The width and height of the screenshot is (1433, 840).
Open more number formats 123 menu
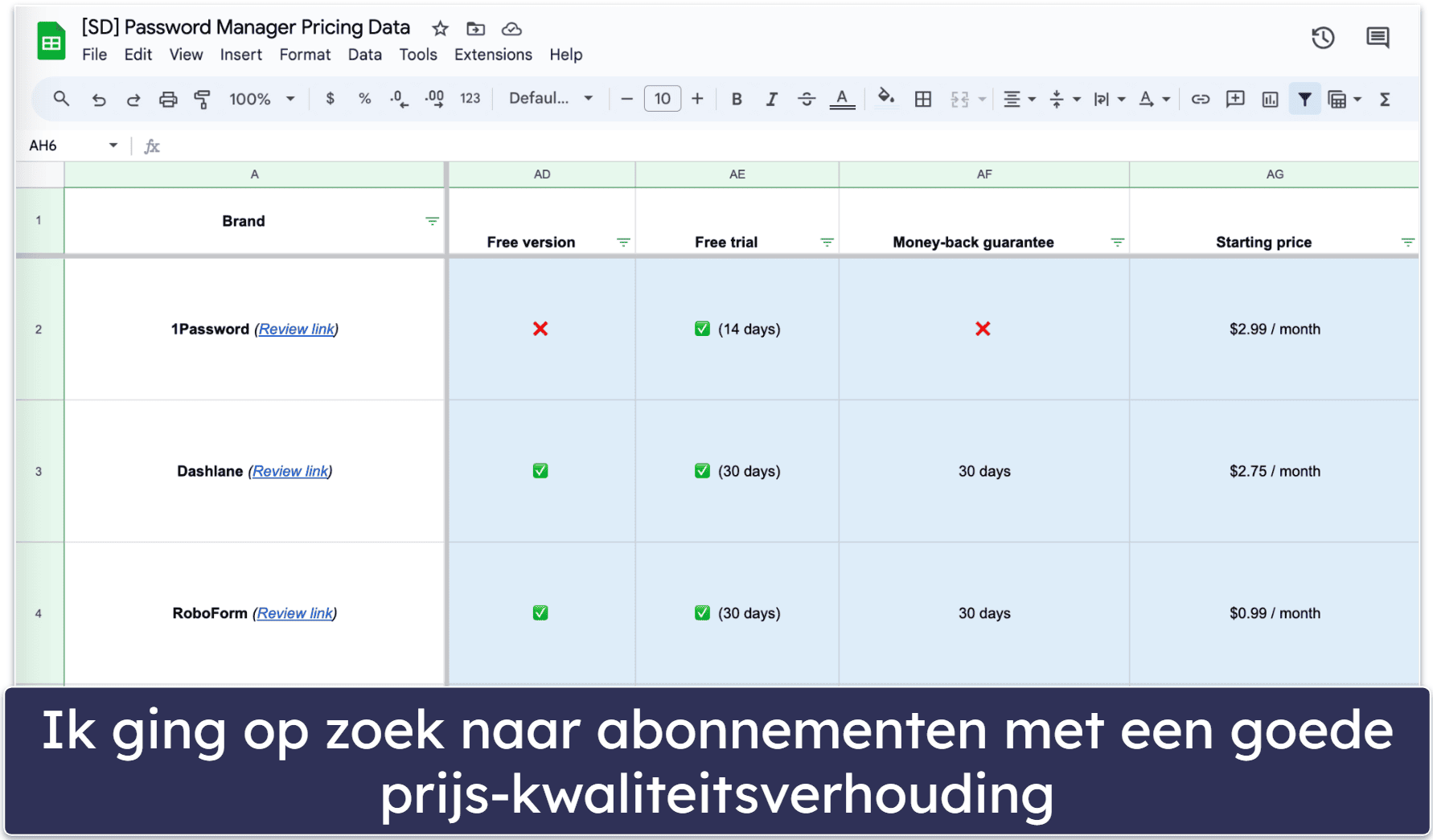[x=470, y=99]
